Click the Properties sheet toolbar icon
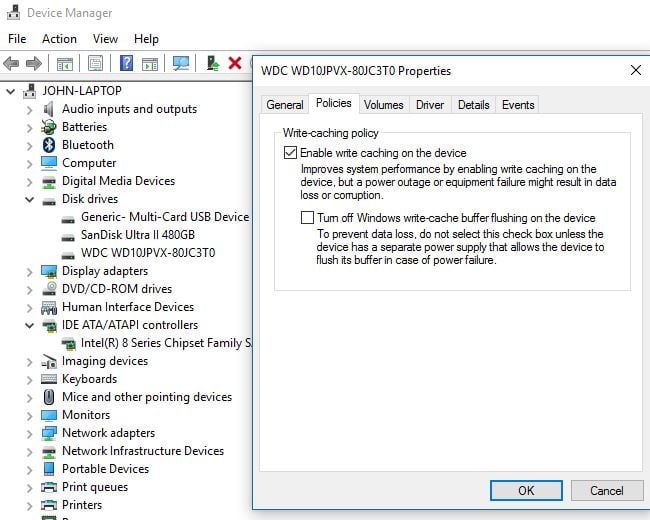This screenshot has height=520, width=650. coord(95,63)
